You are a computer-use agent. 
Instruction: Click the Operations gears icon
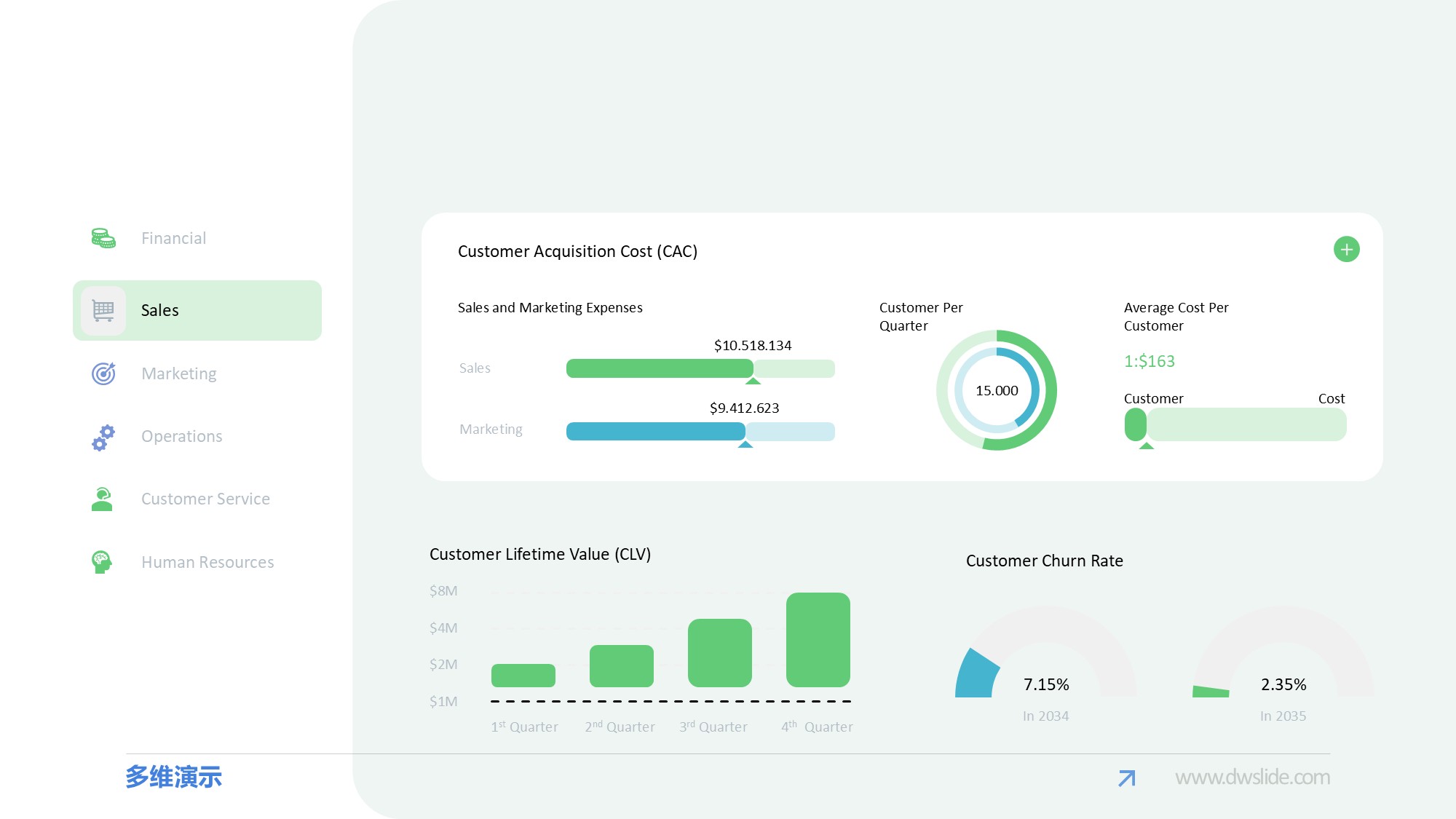tap(103, 437)
